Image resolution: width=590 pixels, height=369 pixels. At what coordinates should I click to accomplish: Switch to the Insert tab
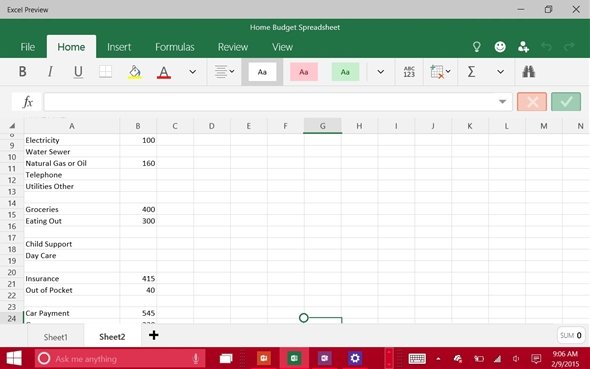point(119,47)
